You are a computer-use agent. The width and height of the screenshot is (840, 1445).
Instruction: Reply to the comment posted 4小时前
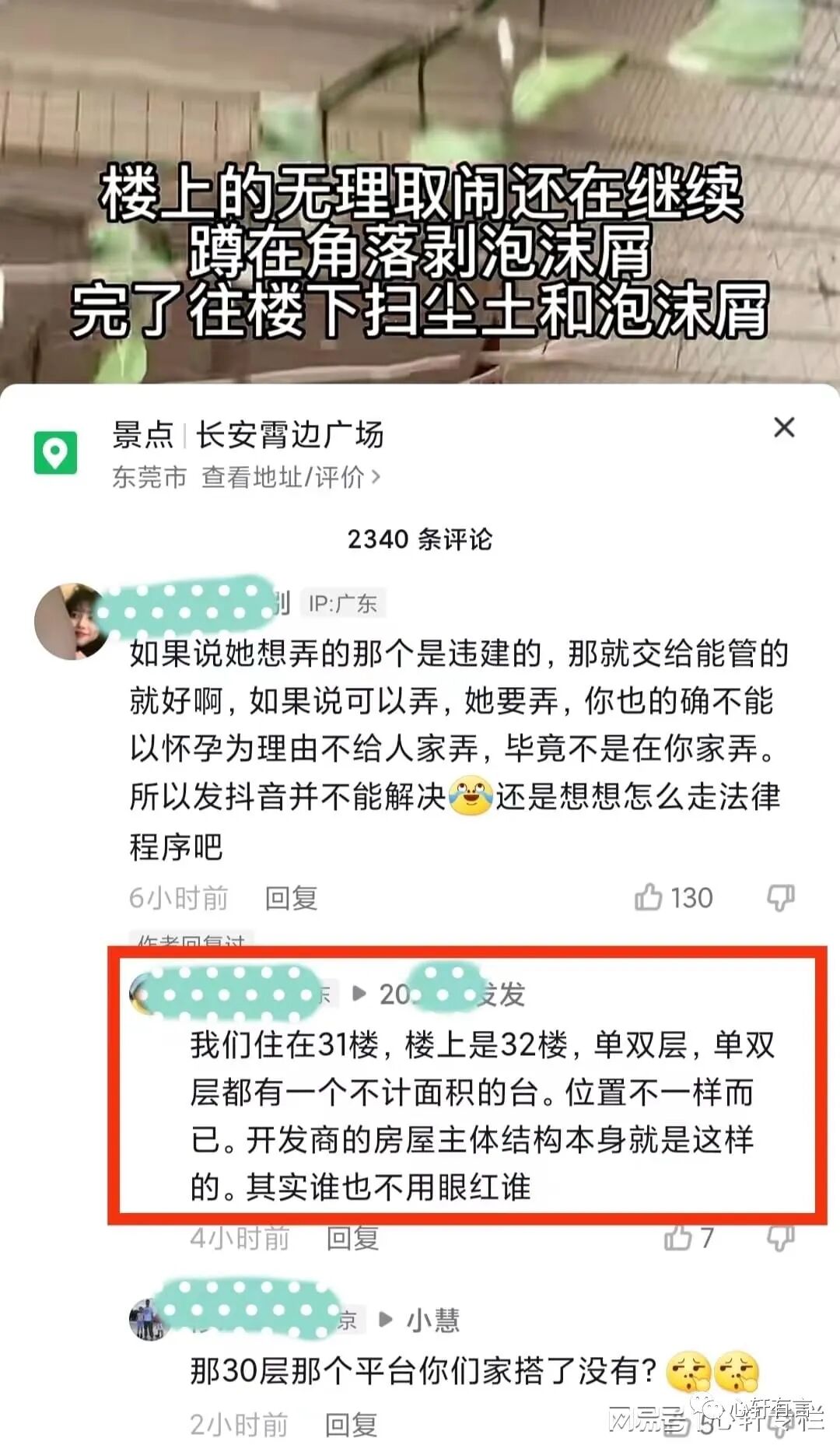tap(352, 1237)
